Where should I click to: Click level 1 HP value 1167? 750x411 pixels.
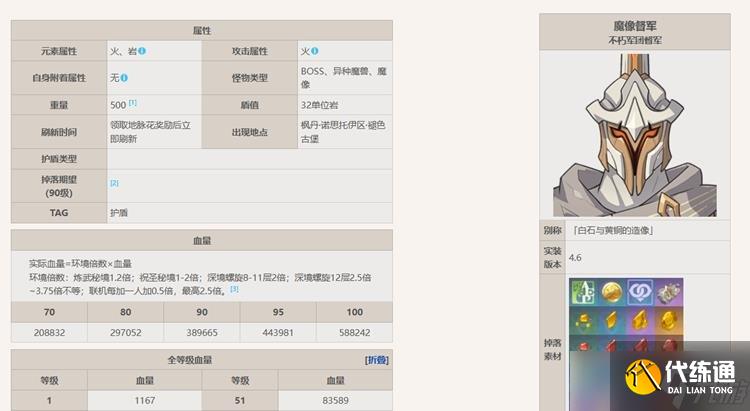point(144,400)
